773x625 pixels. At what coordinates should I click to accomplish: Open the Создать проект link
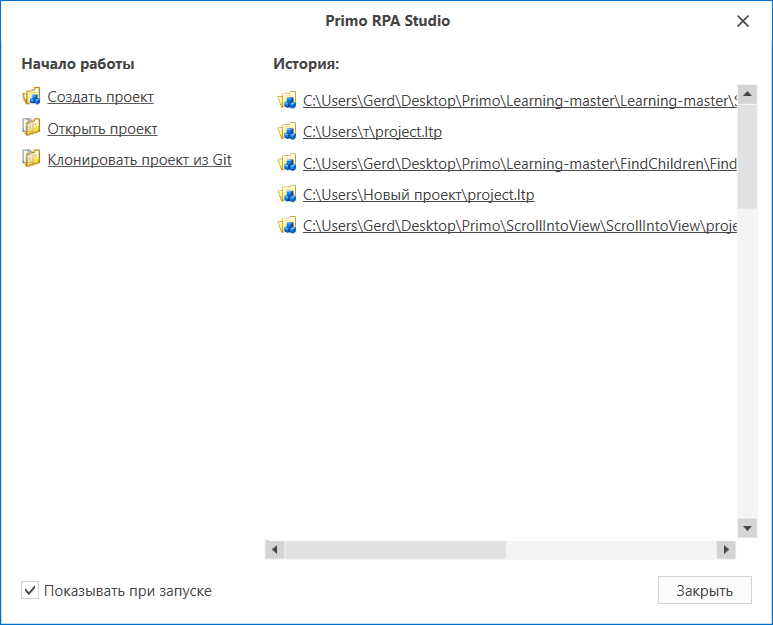pos(101,97)
